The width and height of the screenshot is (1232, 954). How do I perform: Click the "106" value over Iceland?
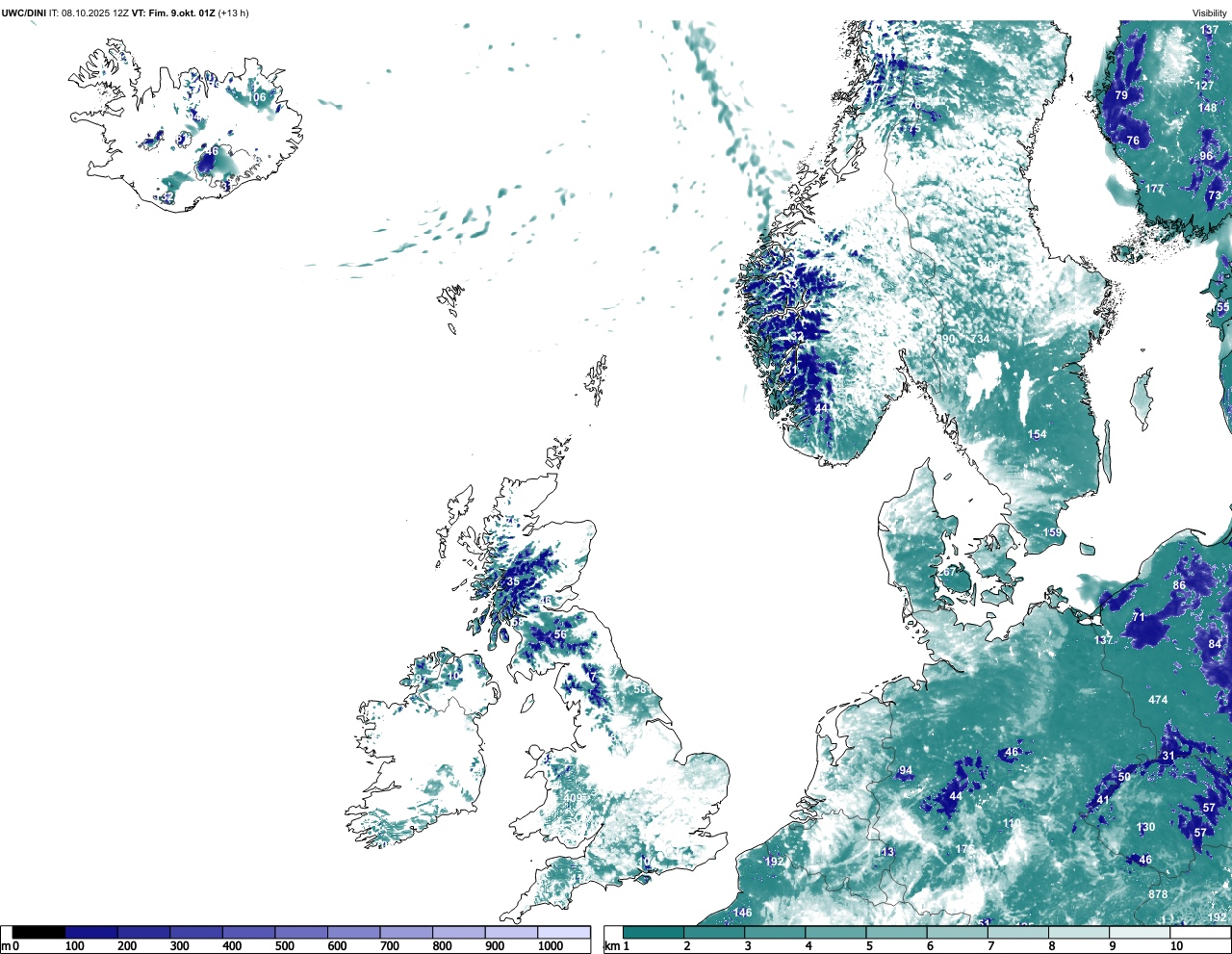click(257, 97)
